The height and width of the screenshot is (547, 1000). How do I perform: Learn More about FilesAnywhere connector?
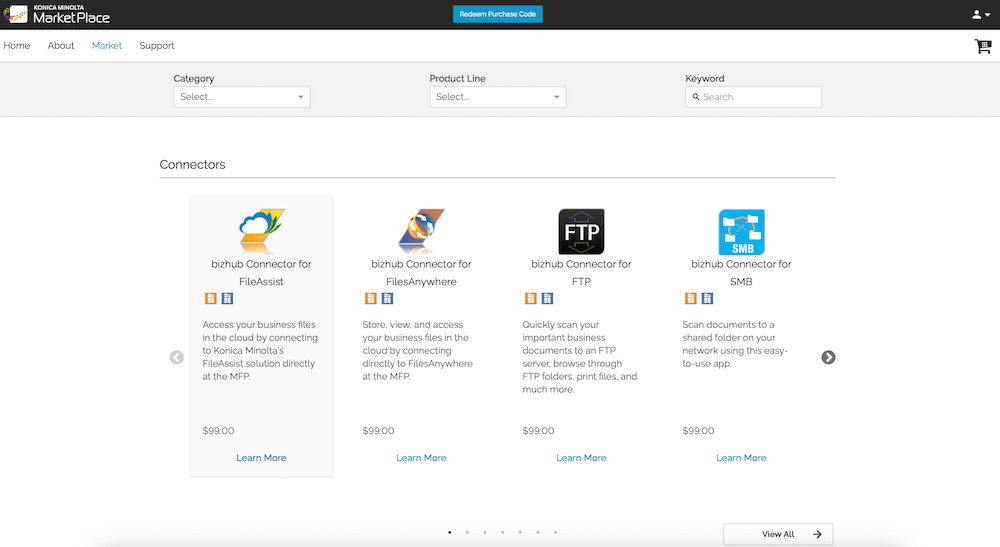point(422,458)
